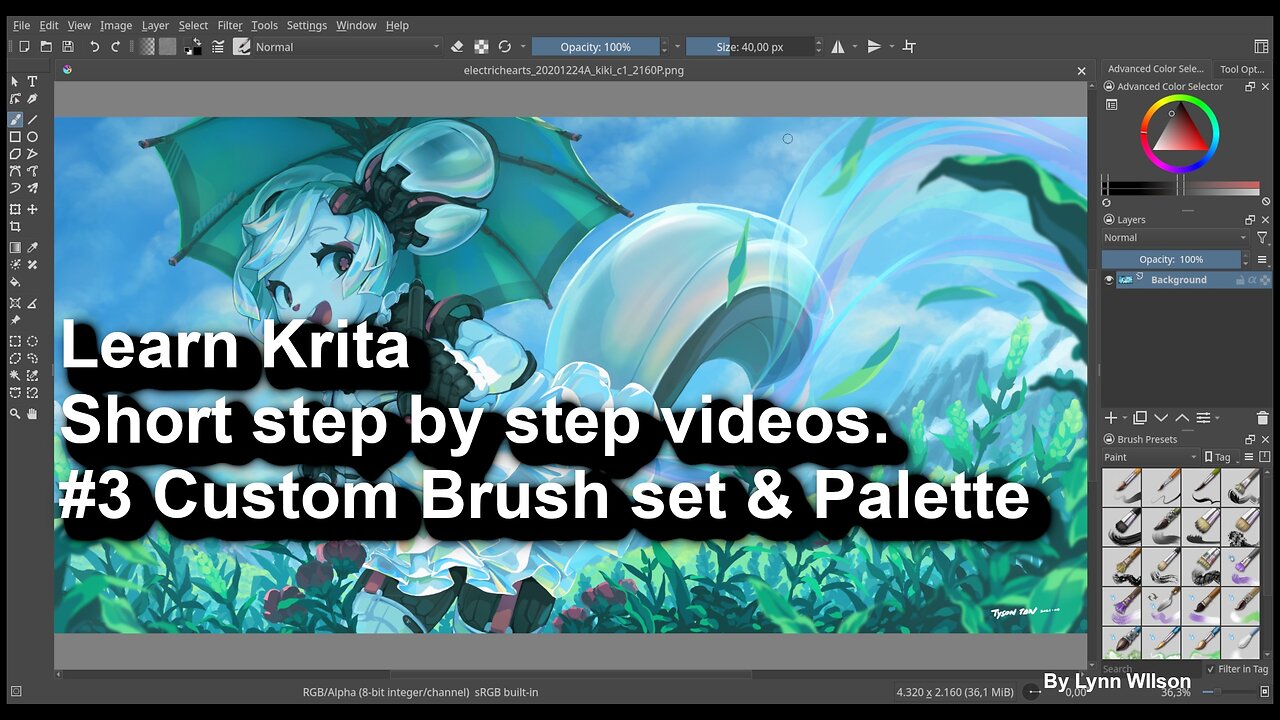This screenshot has height=720, width=1280.
Task: Open the brush preset chooser icon
Action: pyautogui.click(x=241, y=46)
